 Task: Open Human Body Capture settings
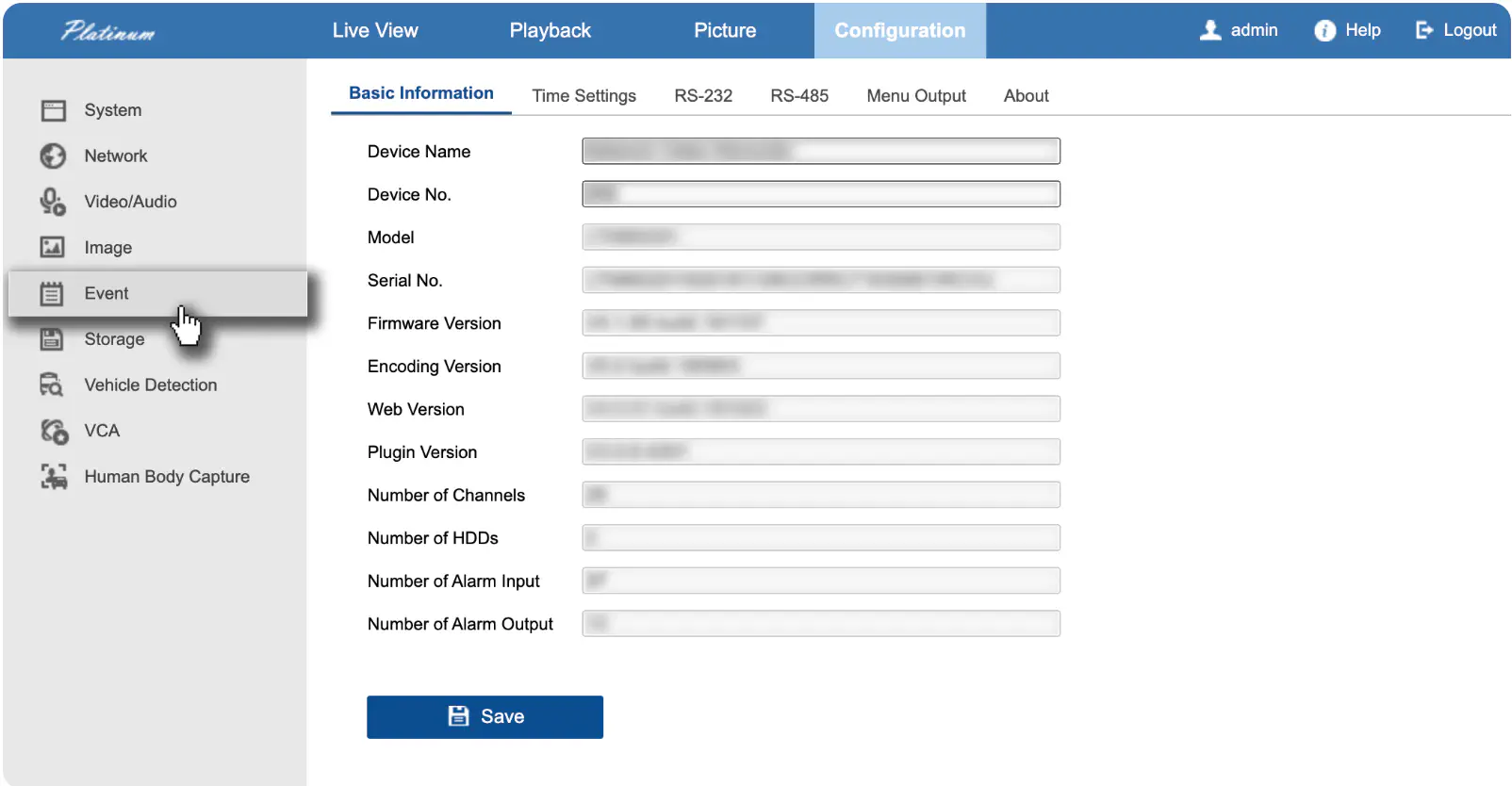click(x=167, y=477)
